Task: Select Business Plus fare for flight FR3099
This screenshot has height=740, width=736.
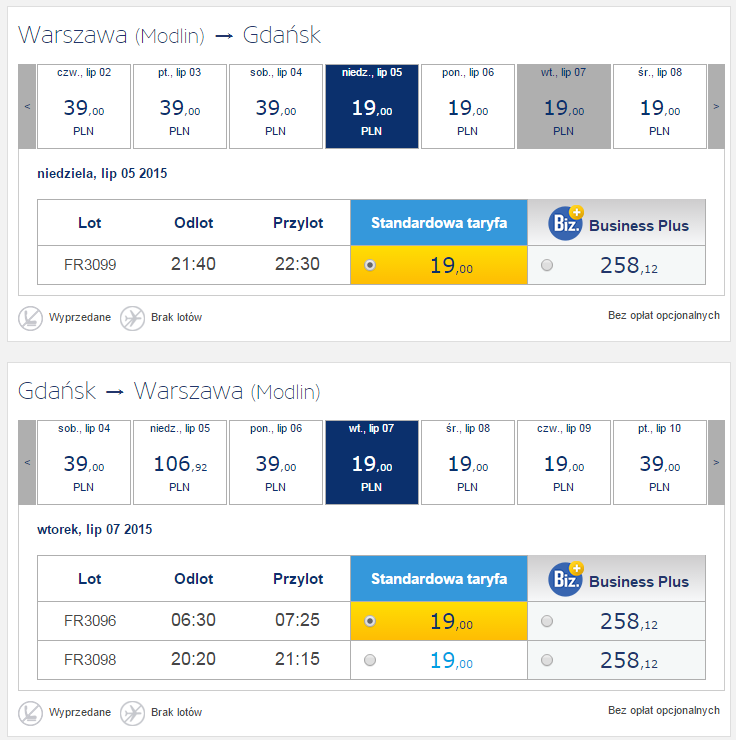Action: [547, 265]
